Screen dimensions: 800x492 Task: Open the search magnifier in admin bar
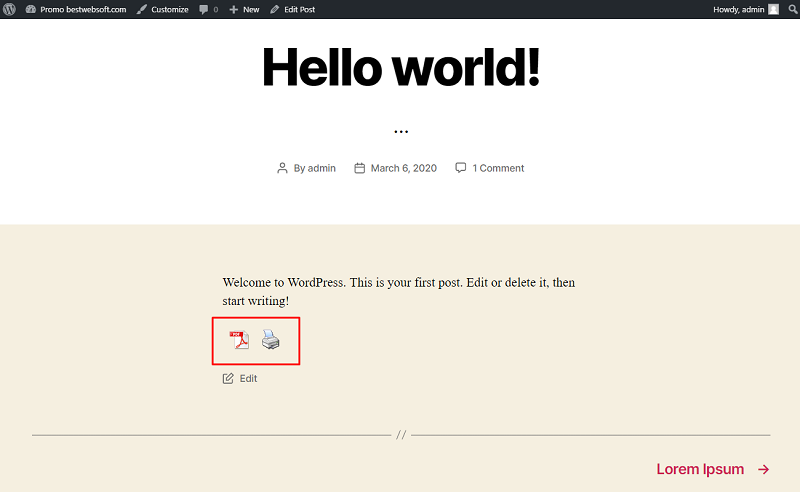pyautogui.click(x=793, y=9)
